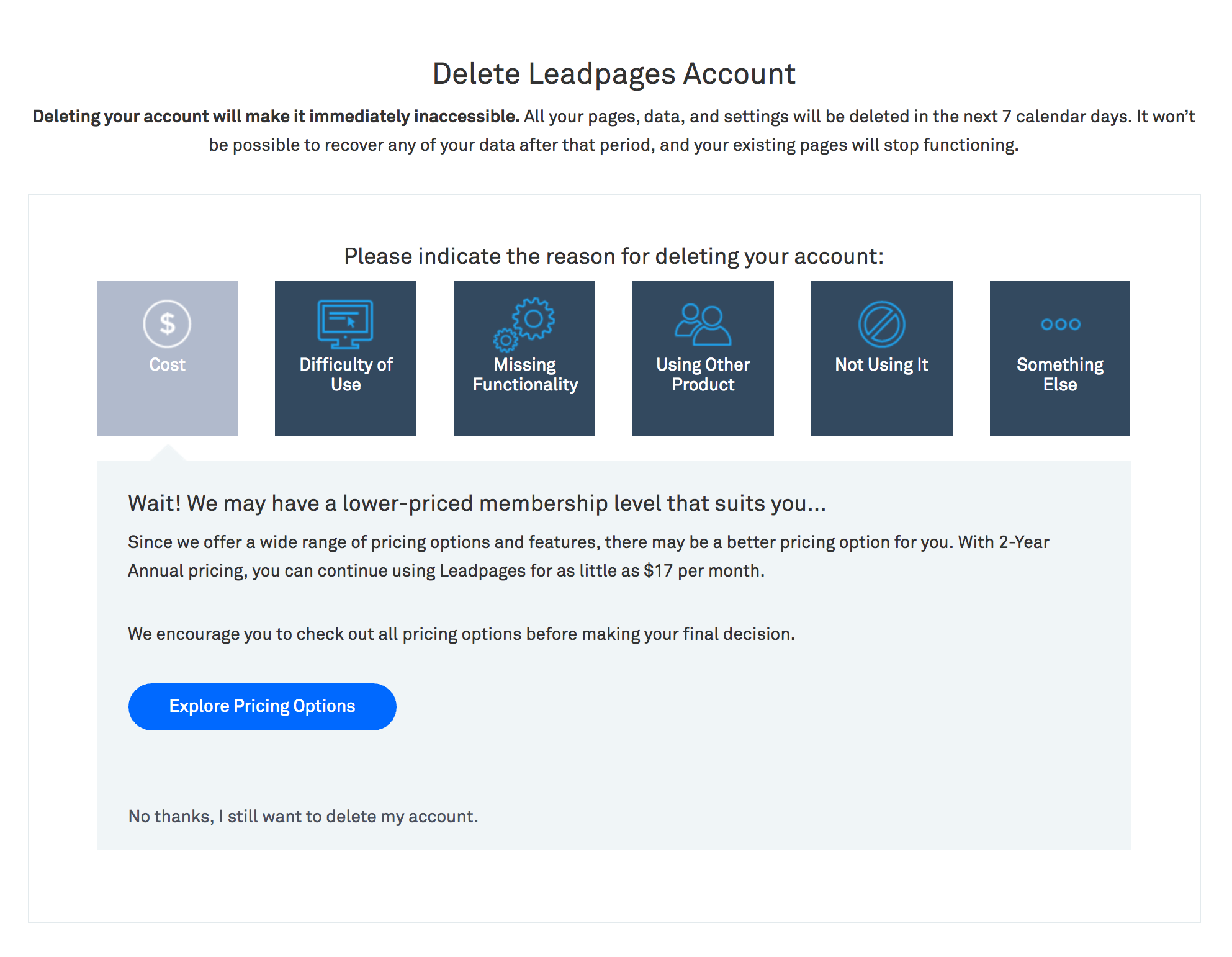
Task: Choose the 'Missing Functionality' label
Action: click(x=525, y=374)
